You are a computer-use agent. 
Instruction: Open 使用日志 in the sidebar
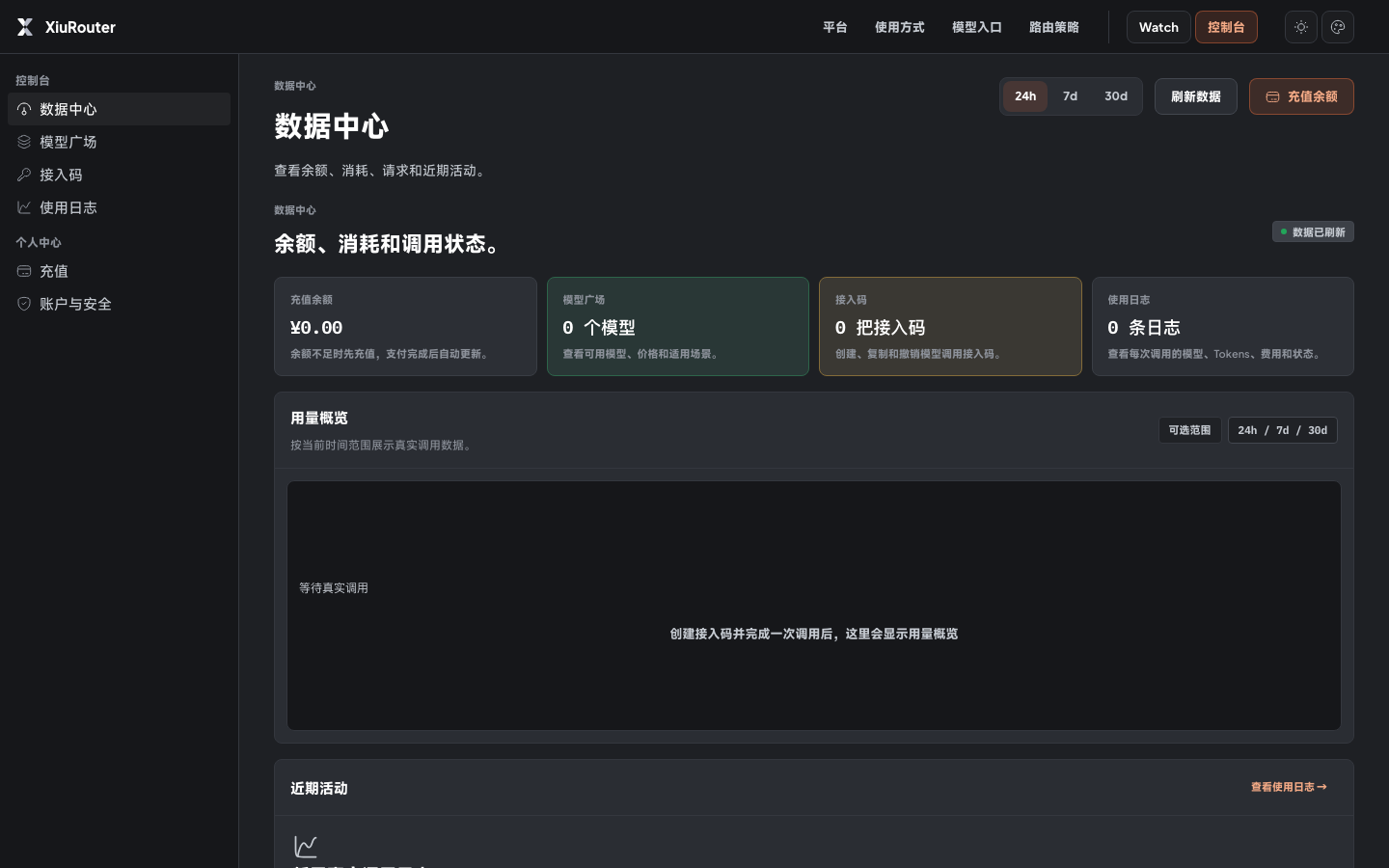tap(119, 207)
